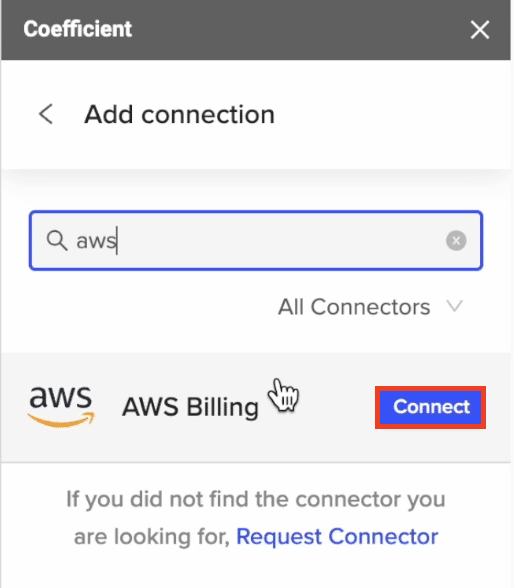514x588 pixels.
Task: Go back using the left arrow
Action: (46, 114)
